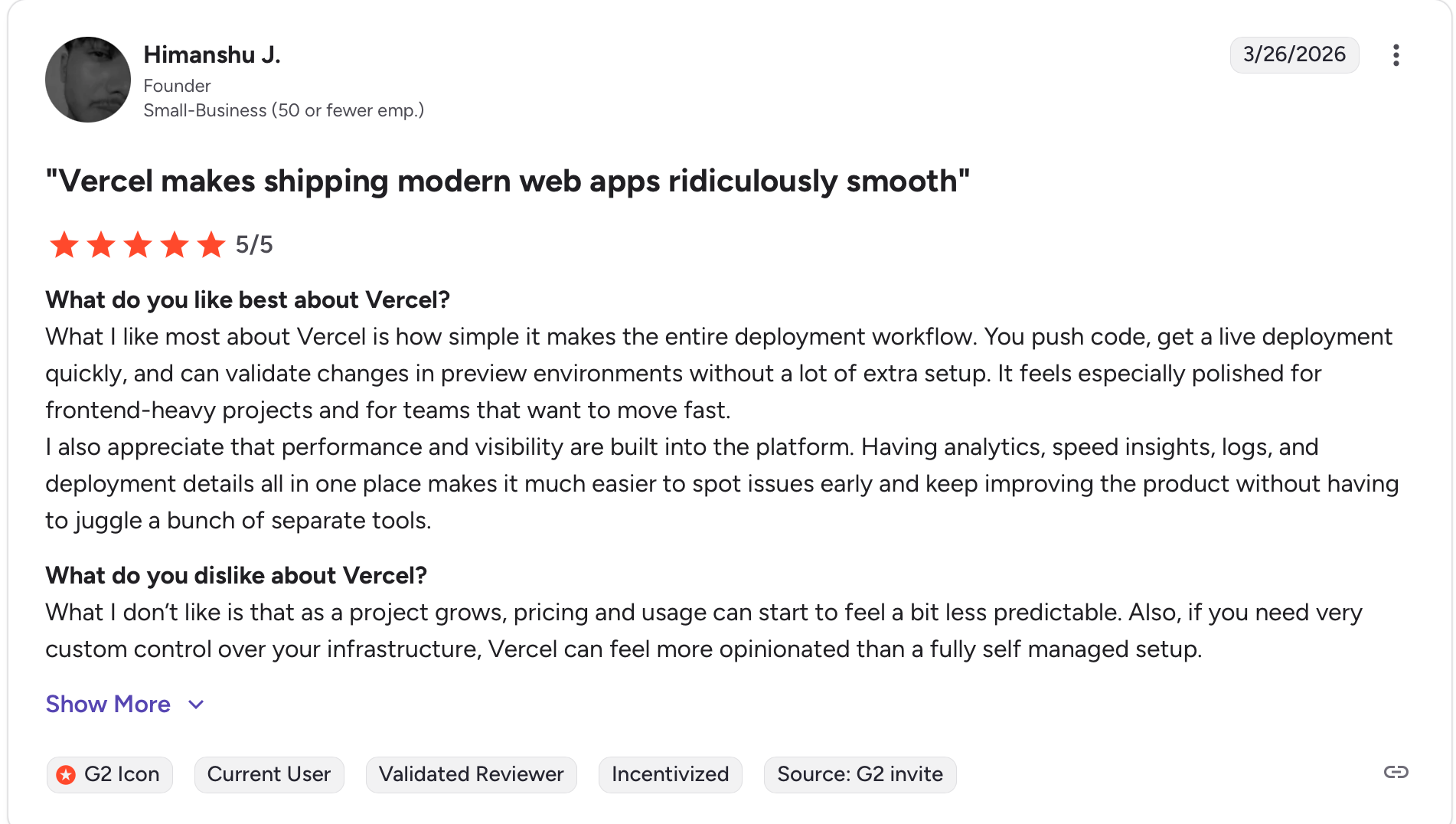Click the Incentivized badge
This screenshot has width=1456, height=824.
coord(670,774)
